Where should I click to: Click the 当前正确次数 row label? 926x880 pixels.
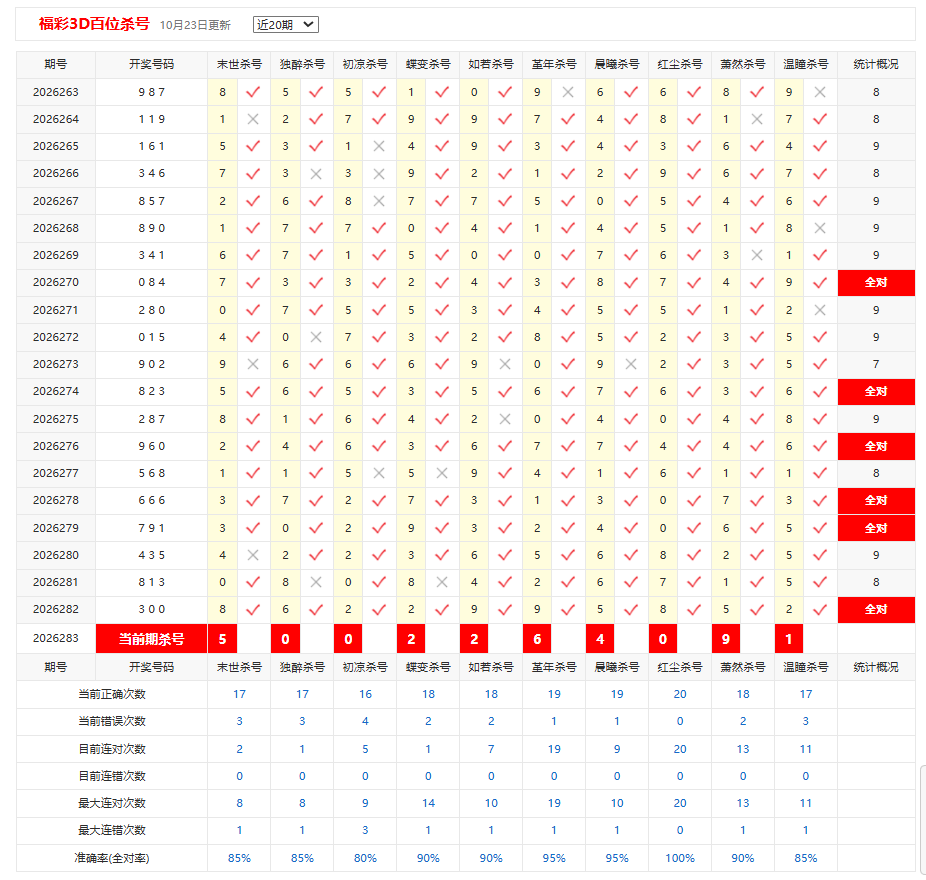click(112, 695)
